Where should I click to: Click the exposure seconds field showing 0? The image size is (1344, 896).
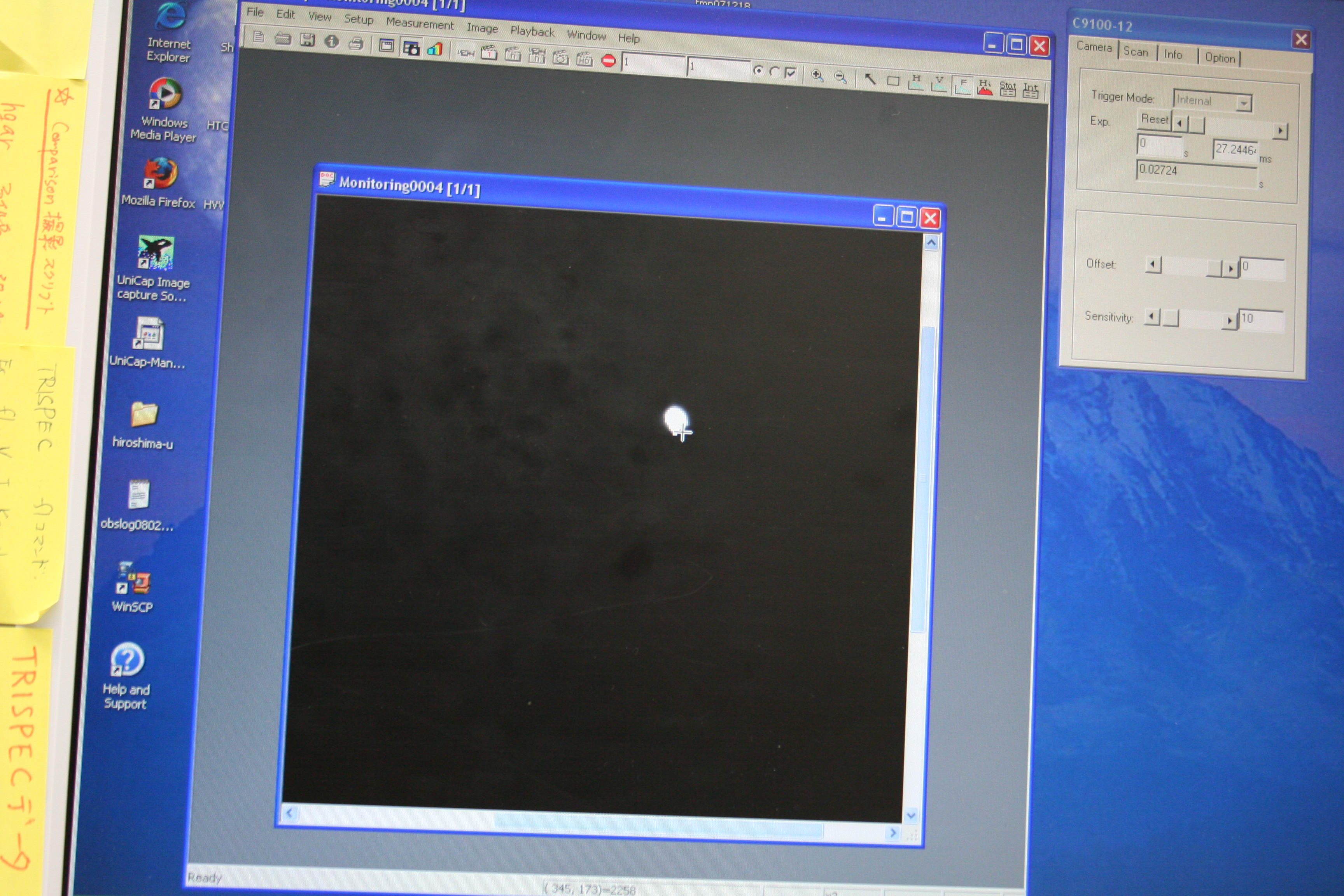coord(1159,145)
